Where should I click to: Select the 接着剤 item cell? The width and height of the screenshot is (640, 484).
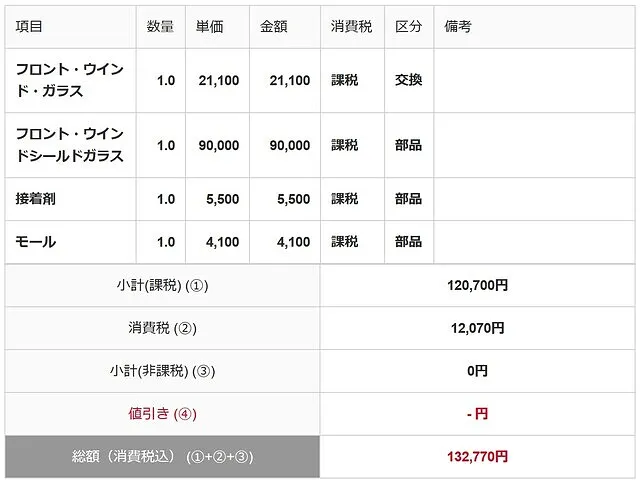36,199
